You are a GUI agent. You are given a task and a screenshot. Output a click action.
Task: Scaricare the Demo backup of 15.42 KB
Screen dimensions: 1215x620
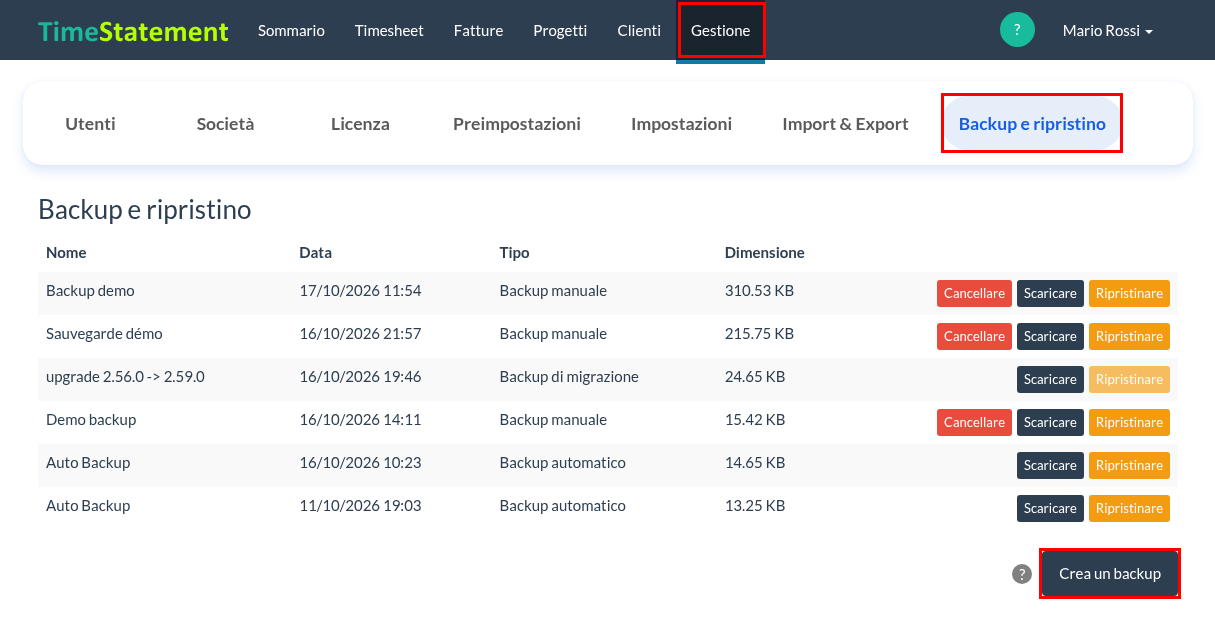(x=1050, y=423)
